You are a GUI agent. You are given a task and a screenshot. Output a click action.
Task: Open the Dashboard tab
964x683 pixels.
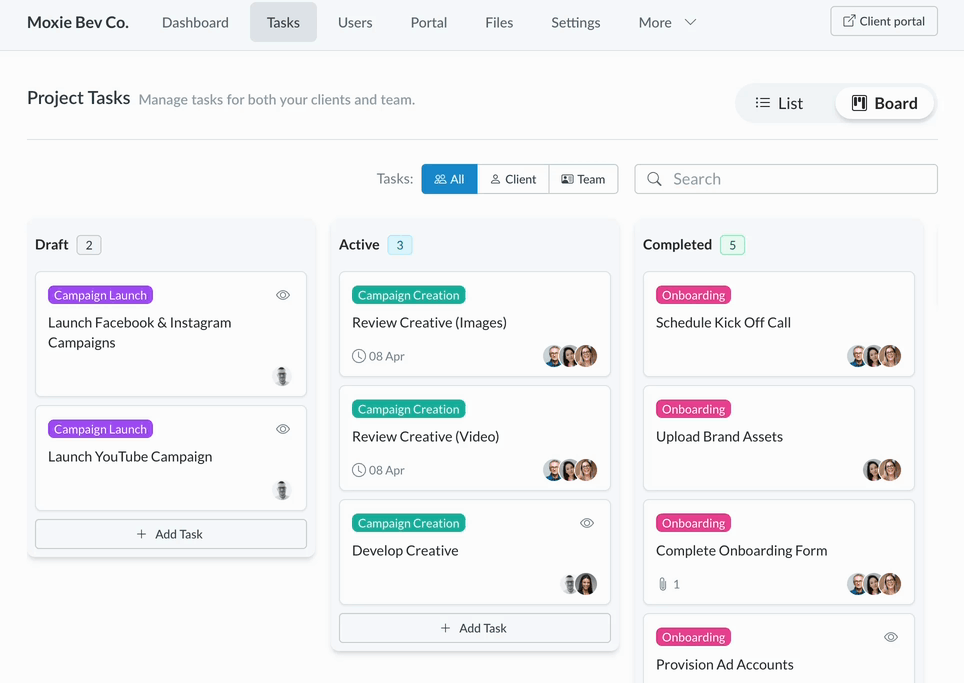[195, 22]
